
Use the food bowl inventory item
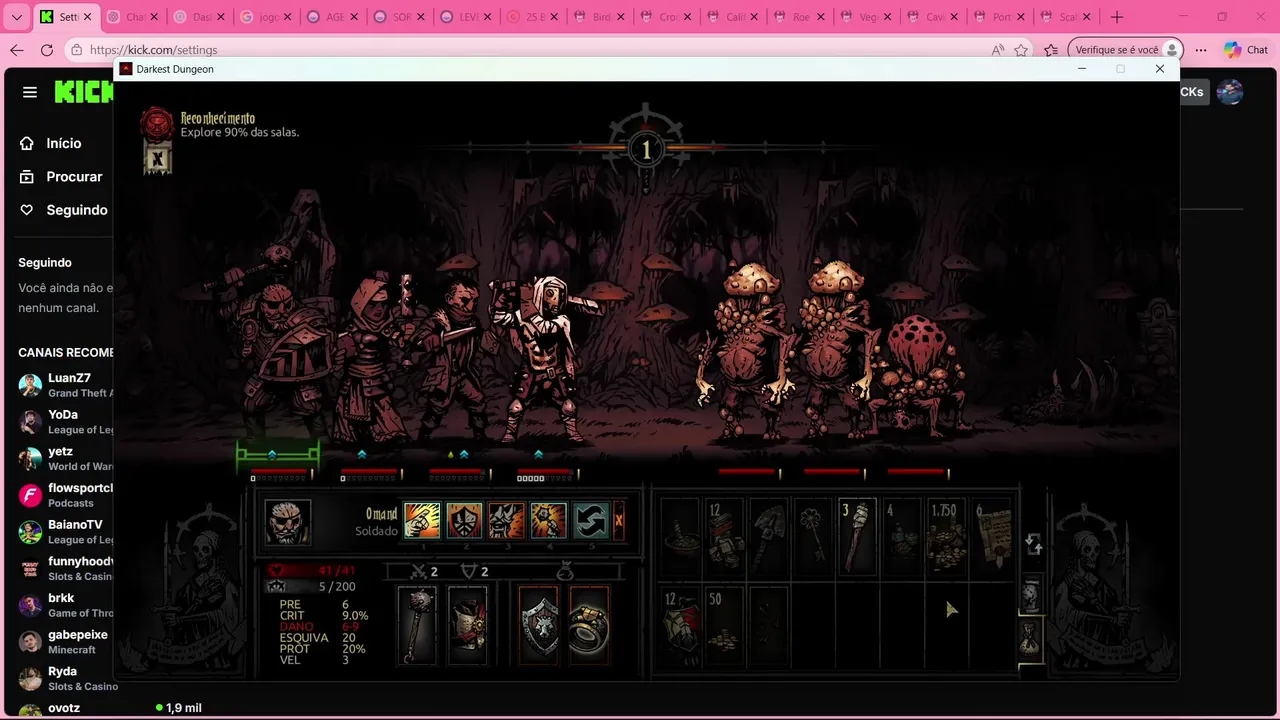[x=681, y=536]
